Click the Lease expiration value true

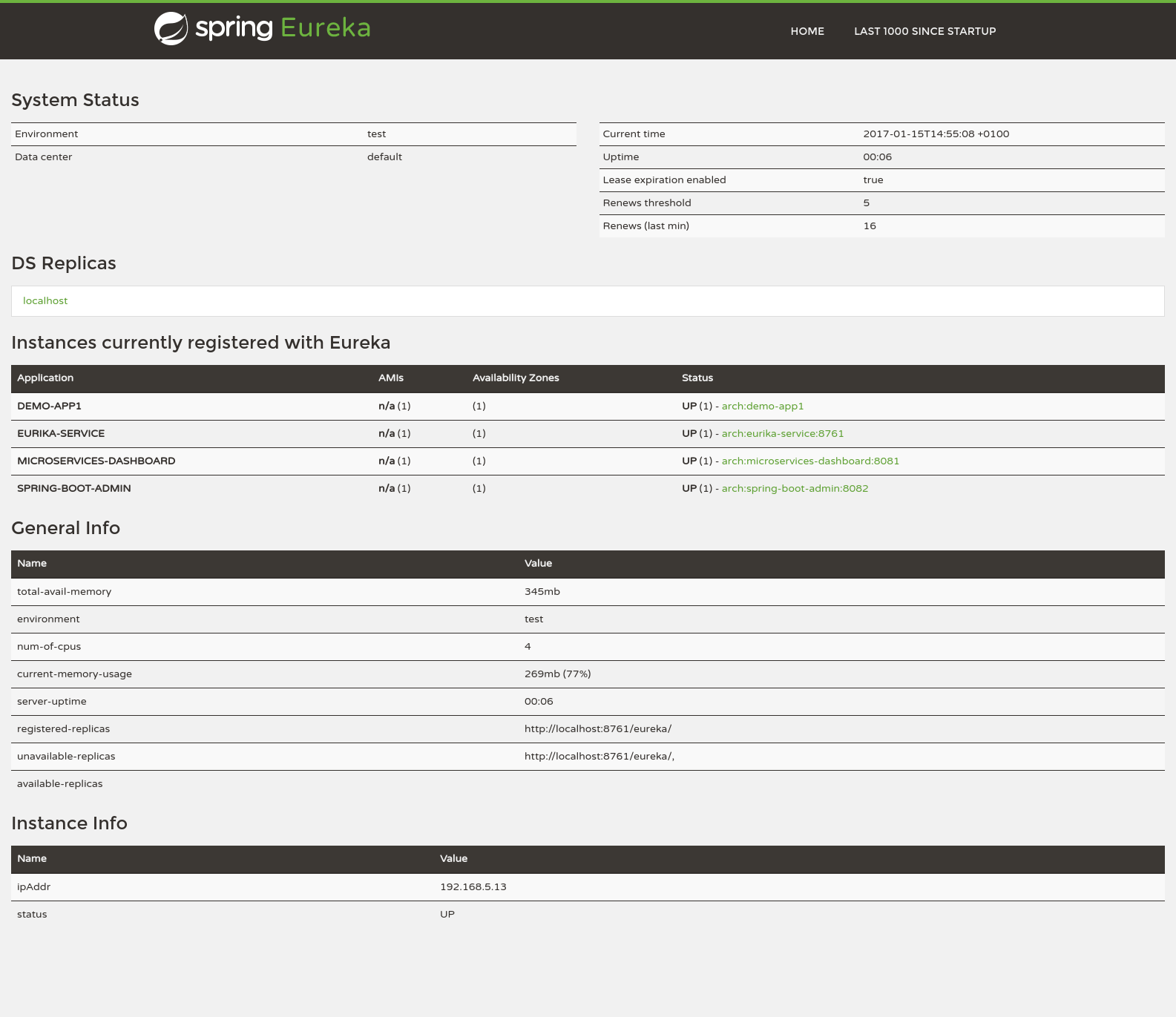point(873,180)
